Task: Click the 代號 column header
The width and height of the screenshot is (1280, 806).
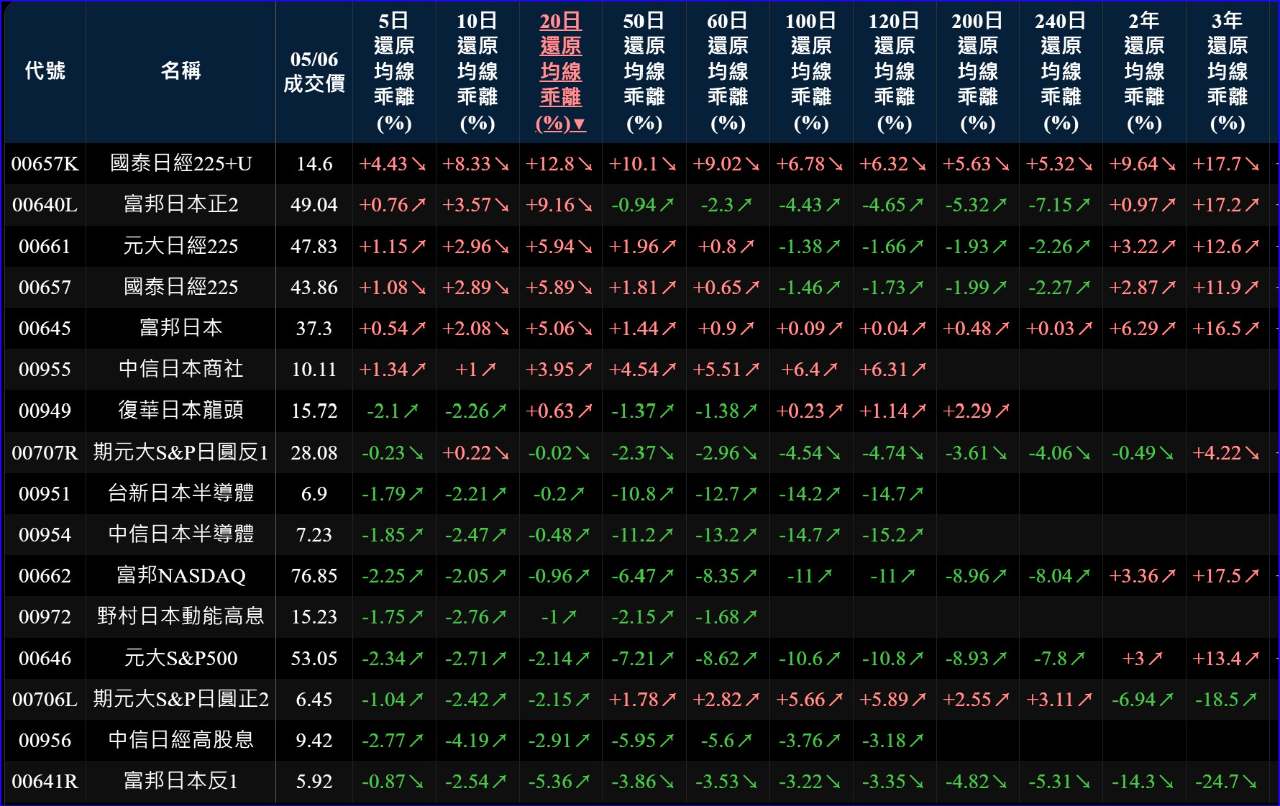Action: (x=45, y=72)
